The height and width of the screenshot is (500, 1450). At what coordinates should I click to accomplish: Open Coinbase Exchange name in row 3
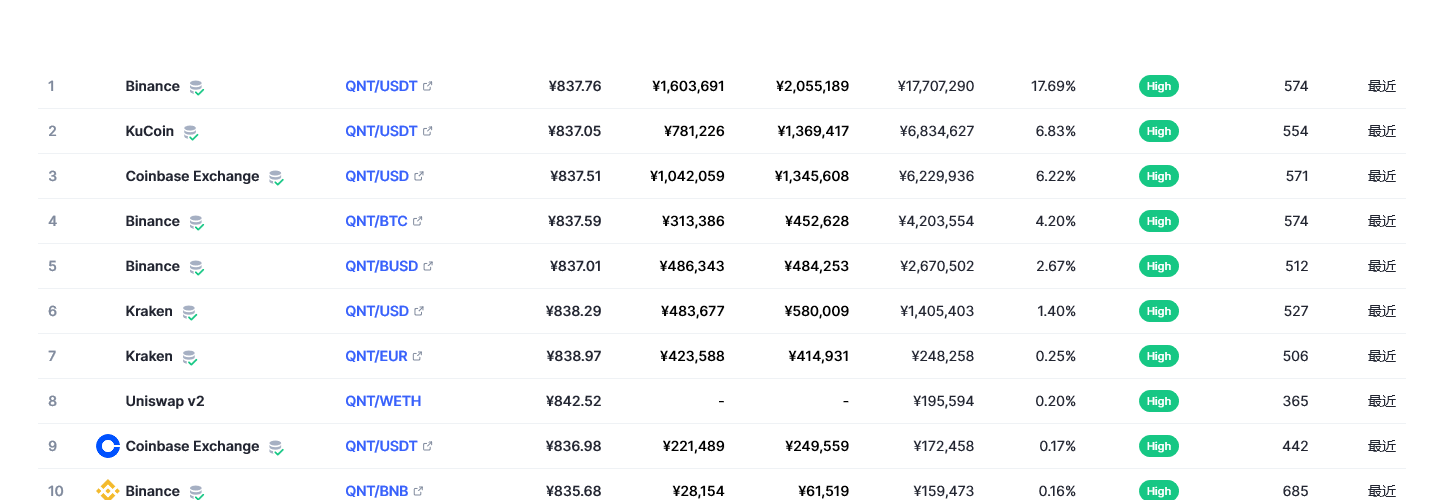[x=192, y=176]
